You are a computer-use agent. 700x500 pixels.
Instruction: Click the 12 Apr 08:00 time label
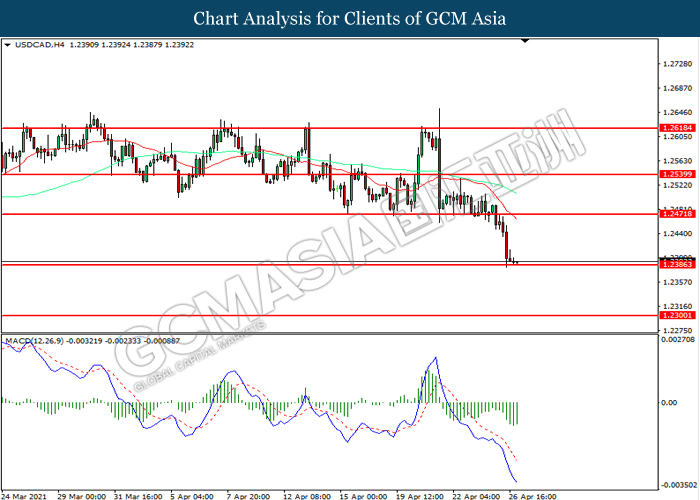307,496
